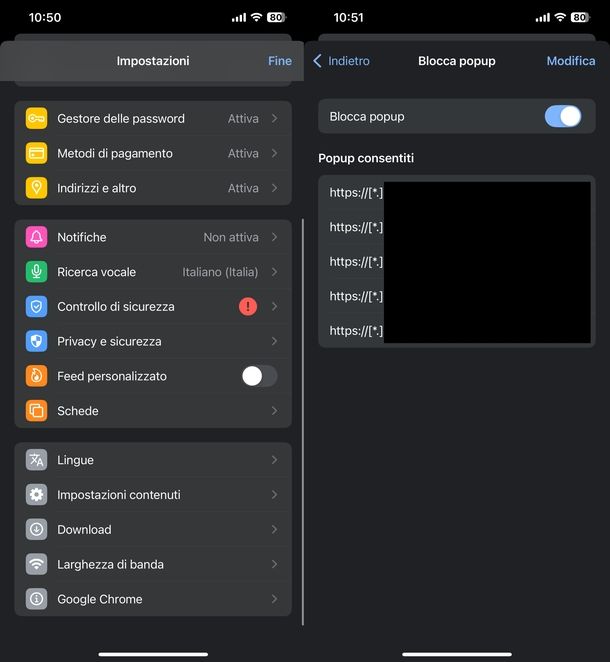610x662 pixels.
Task: Open the orange Schede tabs icon
Action: (x=36, y=411)
